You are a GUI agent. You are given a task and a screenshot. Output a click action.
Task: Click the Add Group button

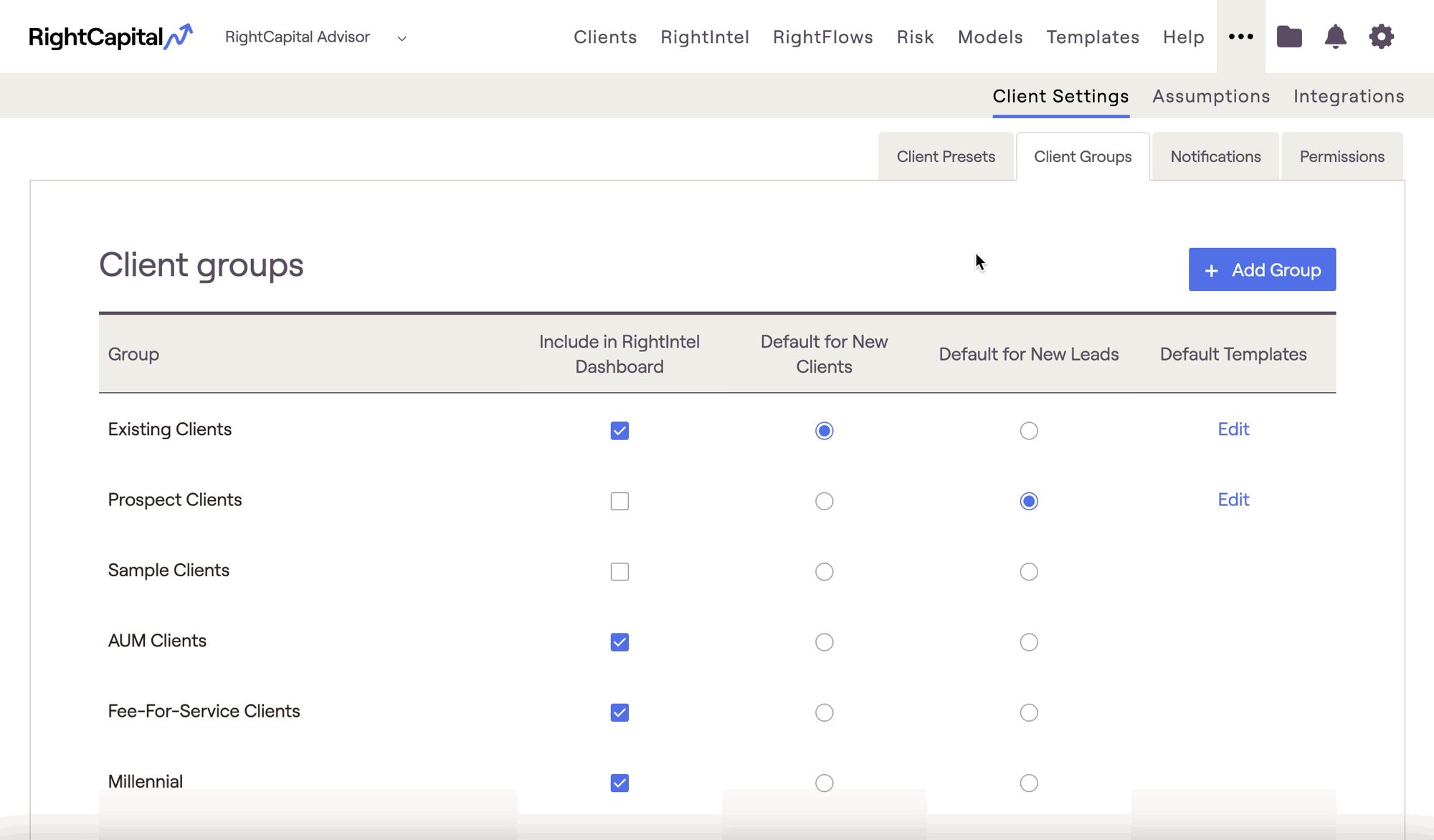1262,269
